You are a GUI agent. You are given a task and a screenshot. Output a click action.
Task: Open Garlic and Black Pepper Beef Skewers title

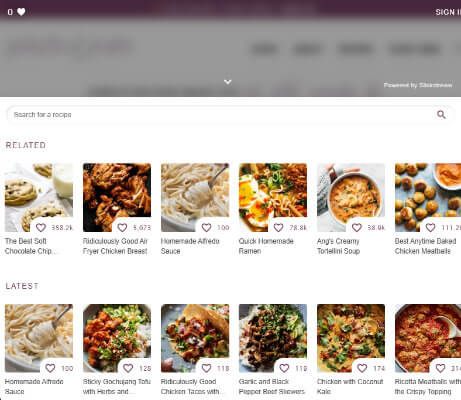(272, 386)
